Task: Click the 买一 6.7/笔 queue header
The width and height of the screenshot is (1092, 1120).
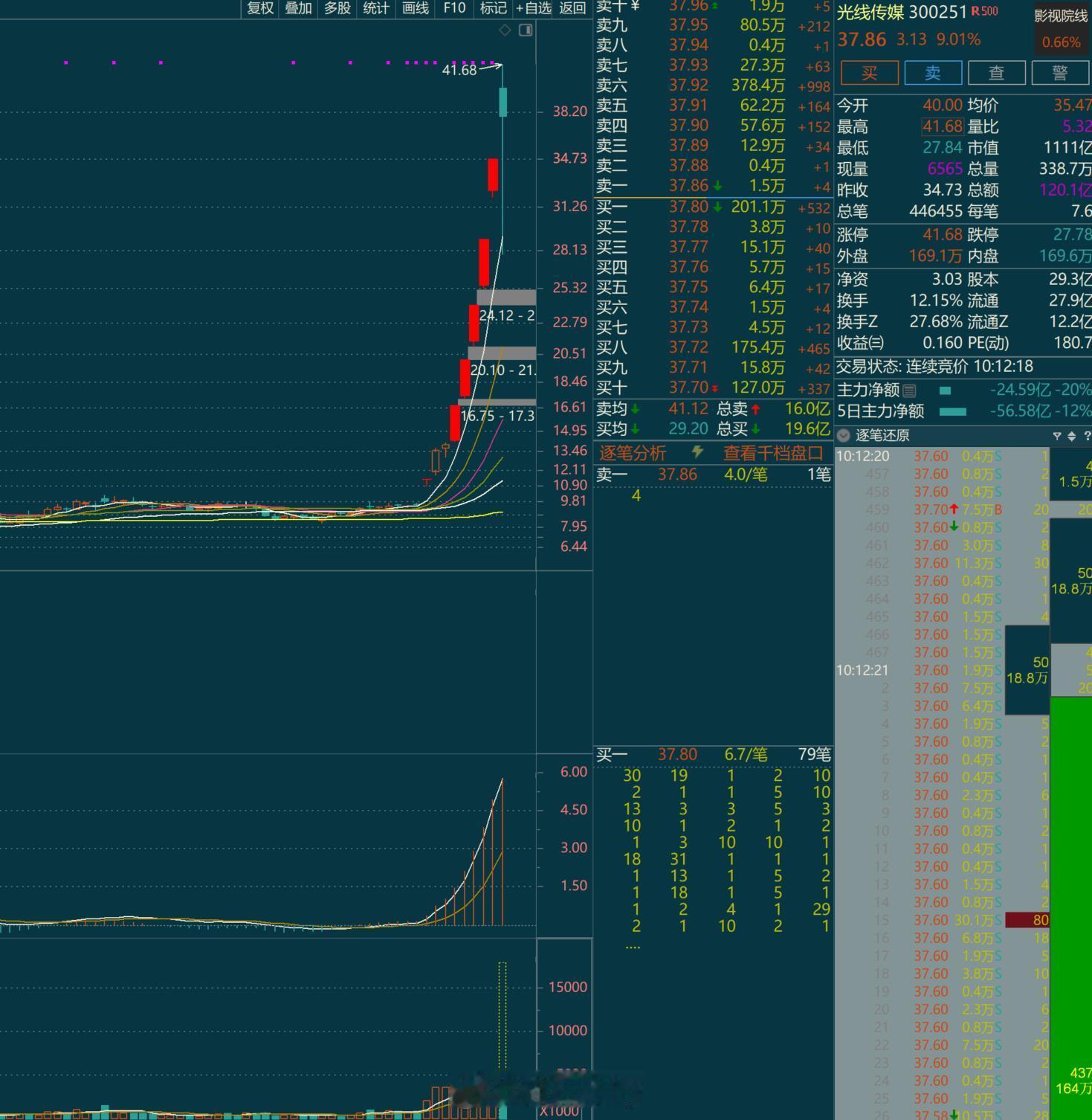Action: pos(712,755)
